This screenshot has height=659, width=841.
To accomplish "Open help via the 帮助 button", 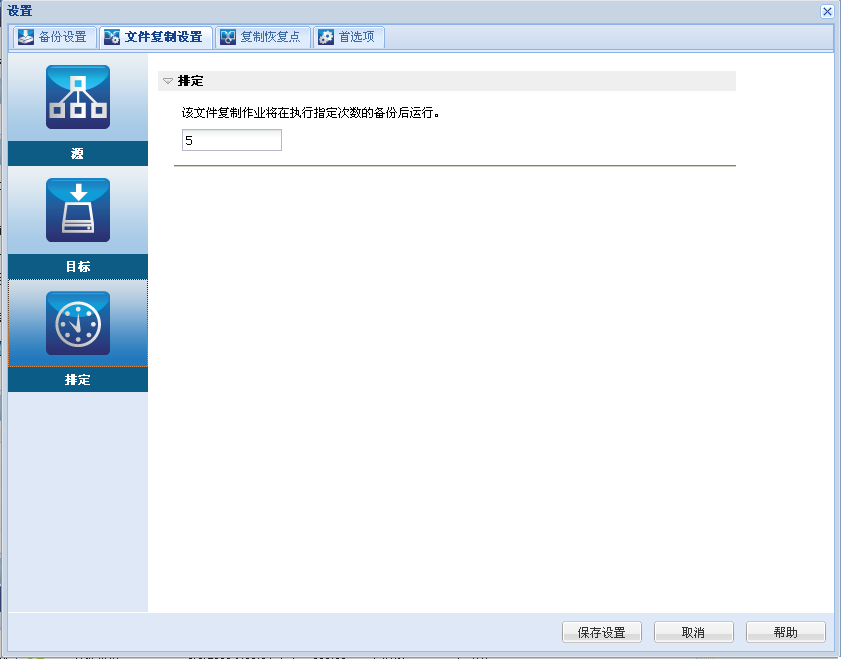I will (x=785, y=631).
